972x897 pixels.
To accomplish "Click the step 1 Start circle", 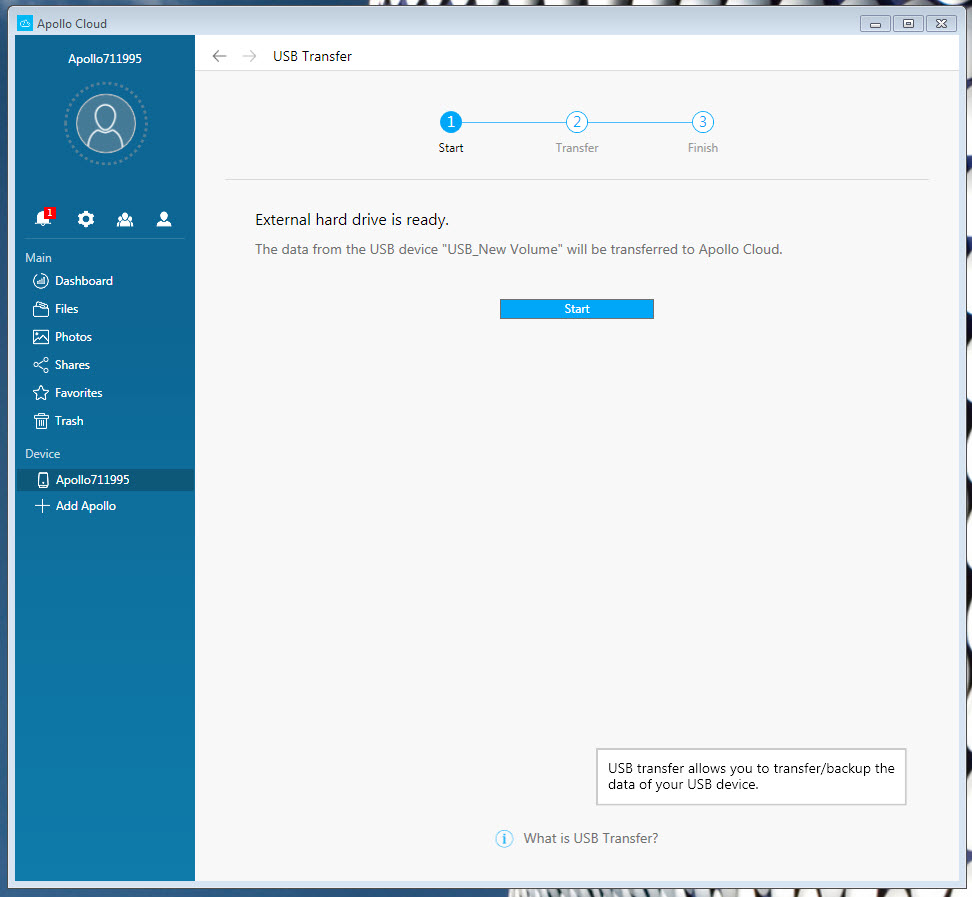I will [x=451, y=122].
